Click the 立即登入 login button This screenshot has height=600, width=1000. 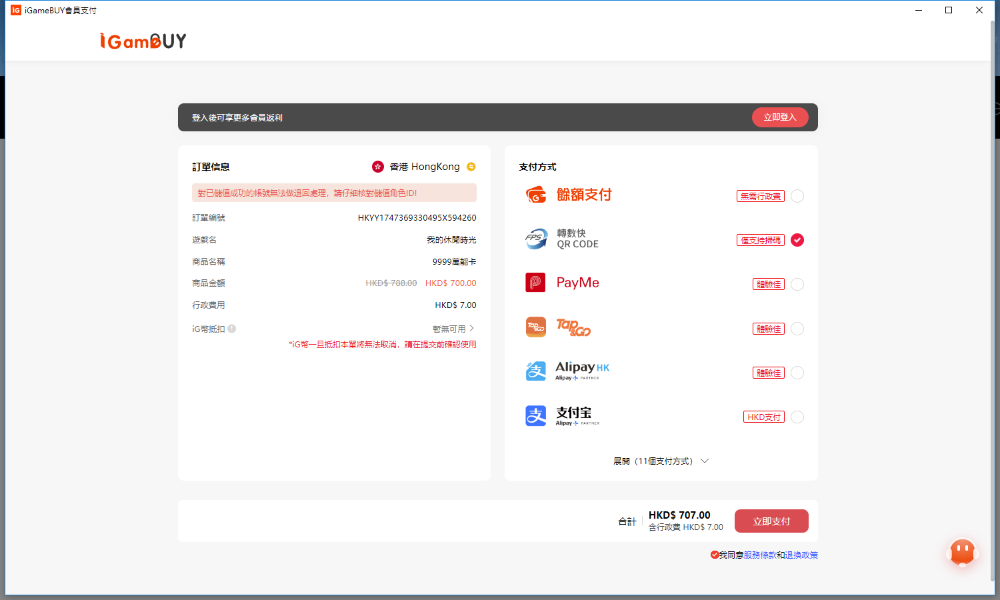780,117
